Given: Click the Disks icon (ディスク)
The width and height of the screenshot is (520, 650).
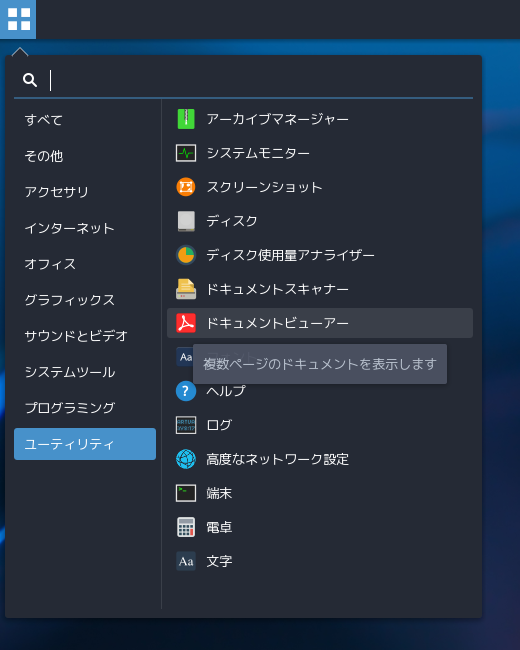Looking at the screenshot, I should point(186,221).
